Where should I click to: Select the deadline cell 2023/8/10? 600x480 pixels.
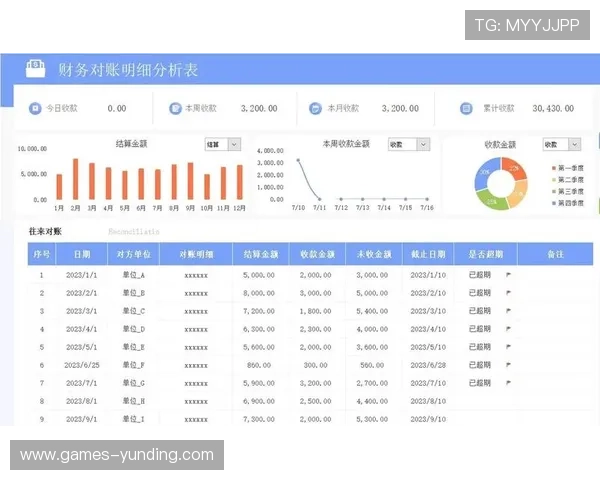coord(428,401)
